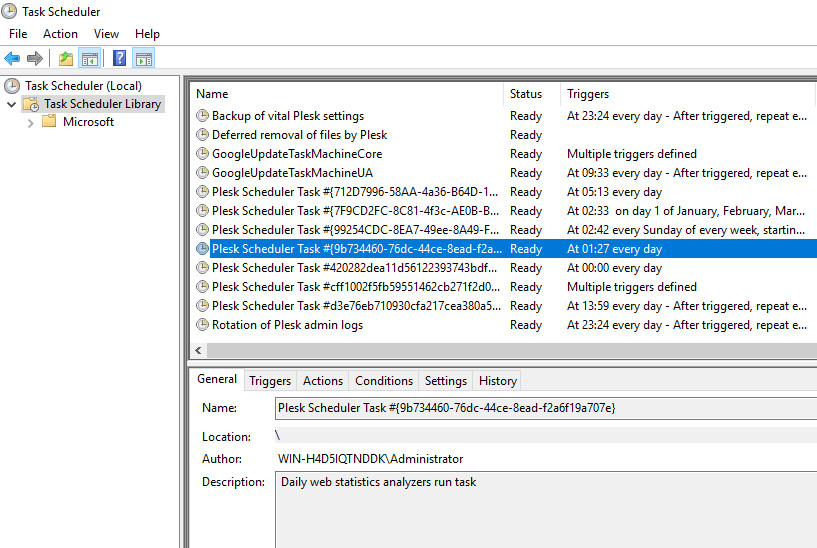Open the Conditions tab

pos(383,381)
